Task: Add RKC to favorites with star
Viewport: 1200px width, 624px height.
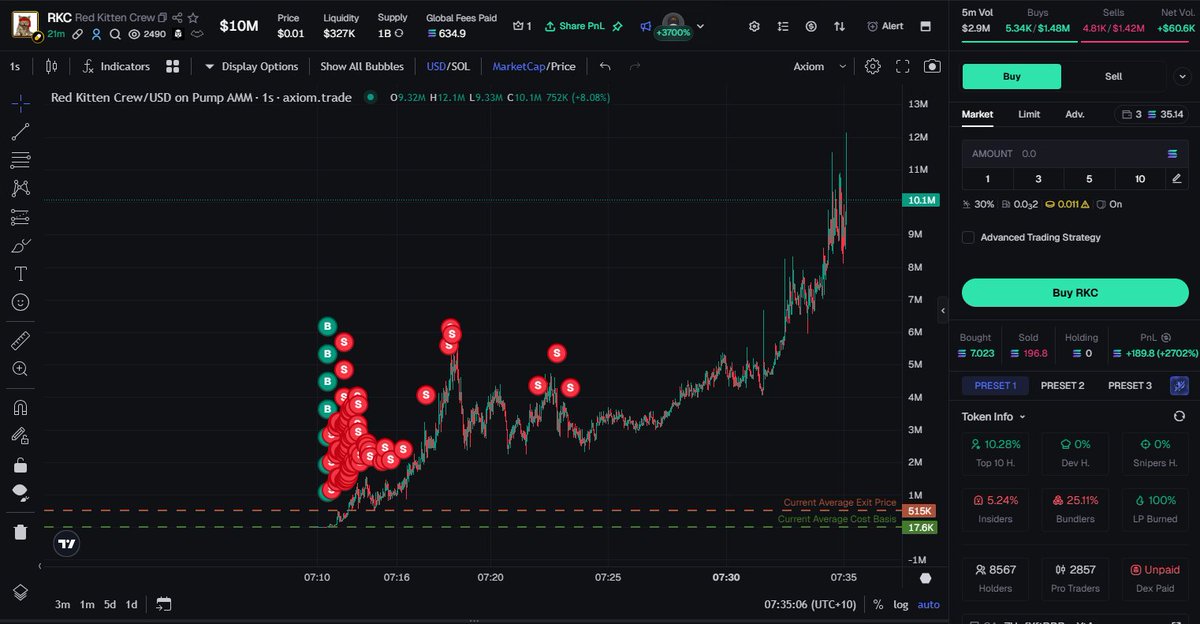Action: [193, 18]
